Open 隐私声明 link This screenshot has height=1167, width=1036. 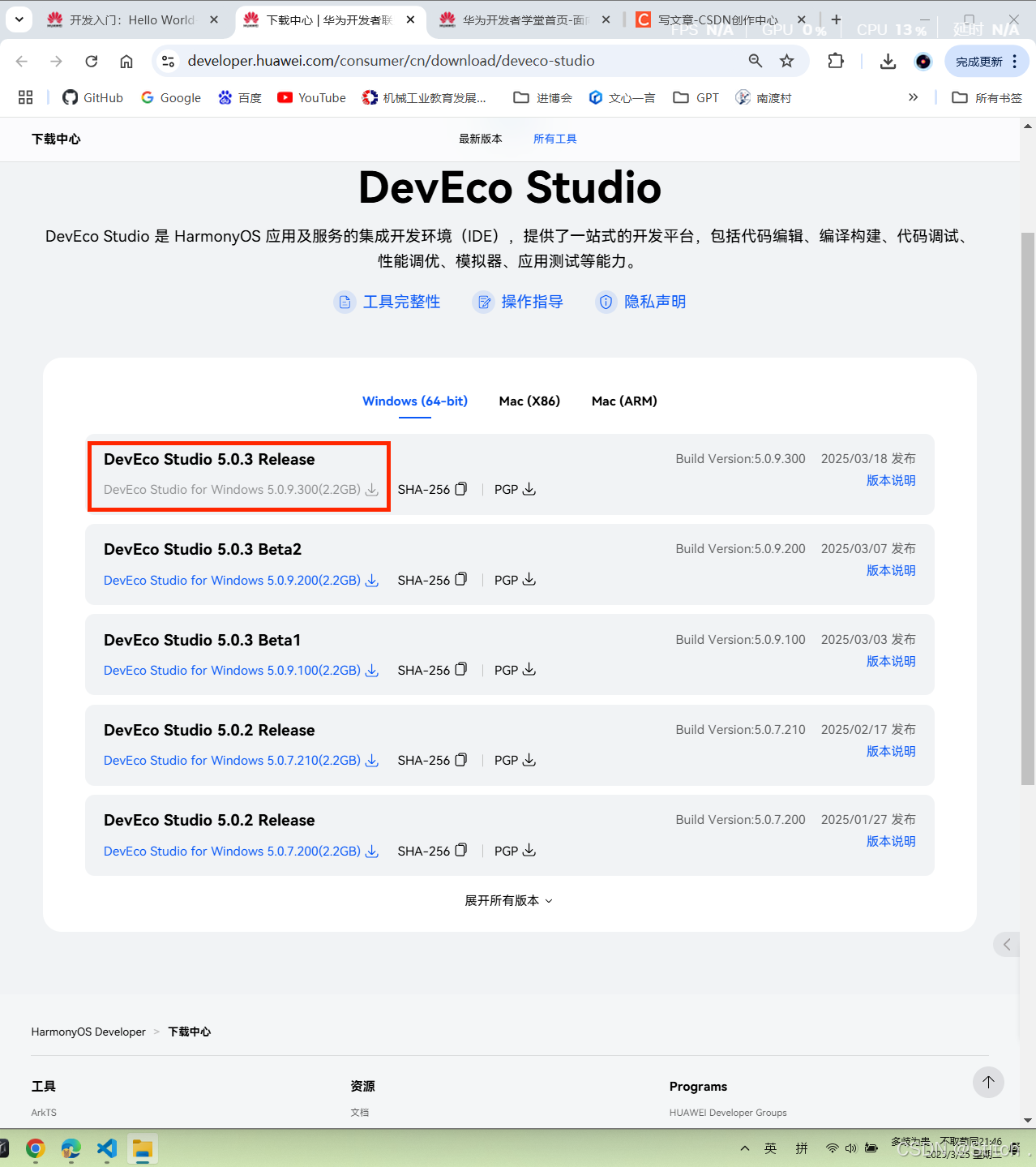[641, 302]
